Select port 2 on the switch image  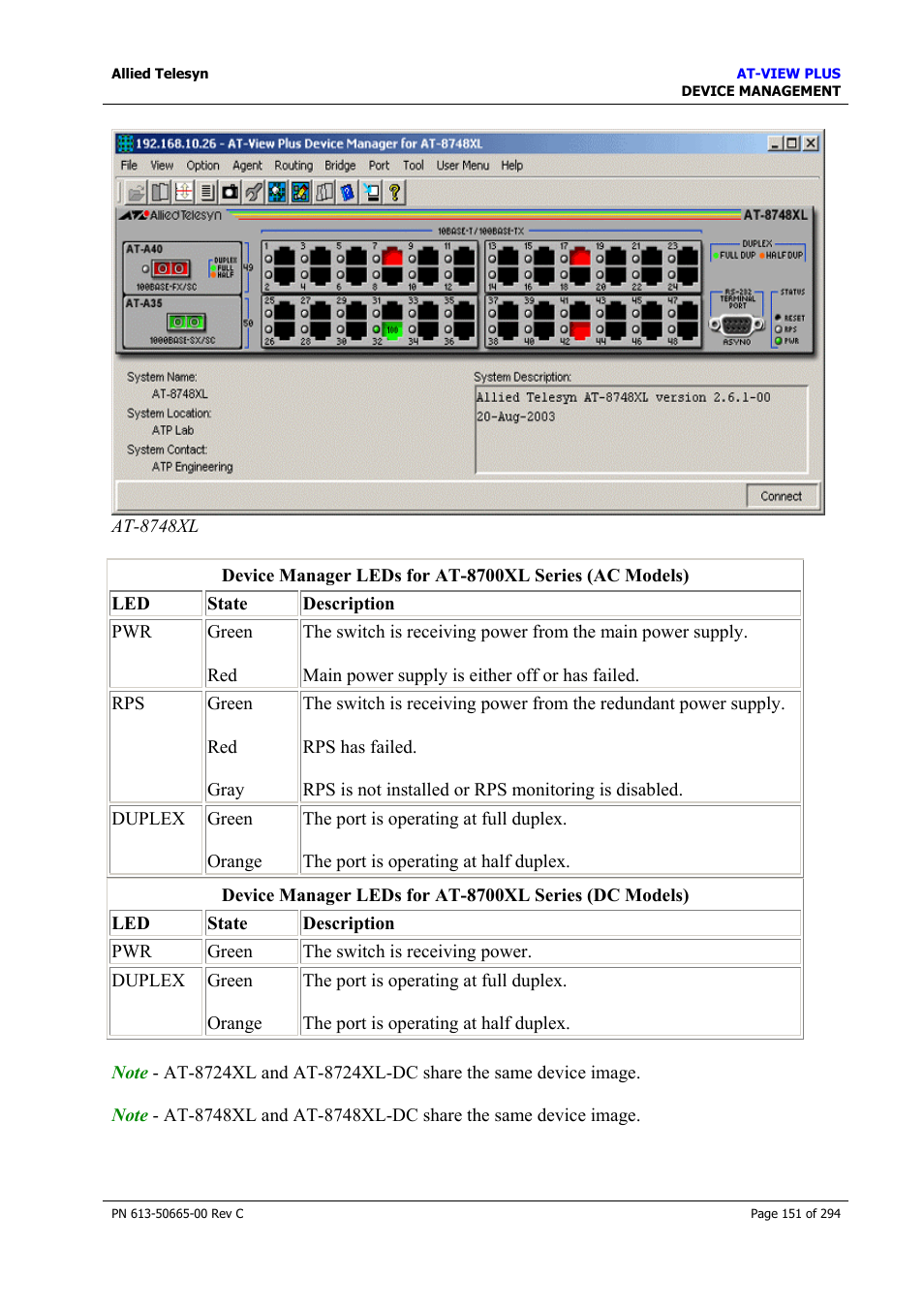(x=284, y=276)
